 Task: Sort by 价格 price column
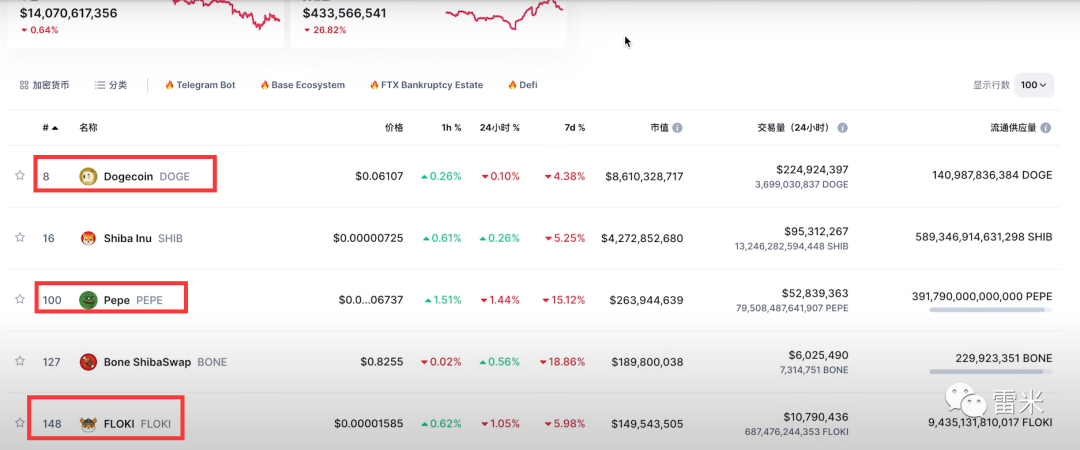click(x=394, y=128)
